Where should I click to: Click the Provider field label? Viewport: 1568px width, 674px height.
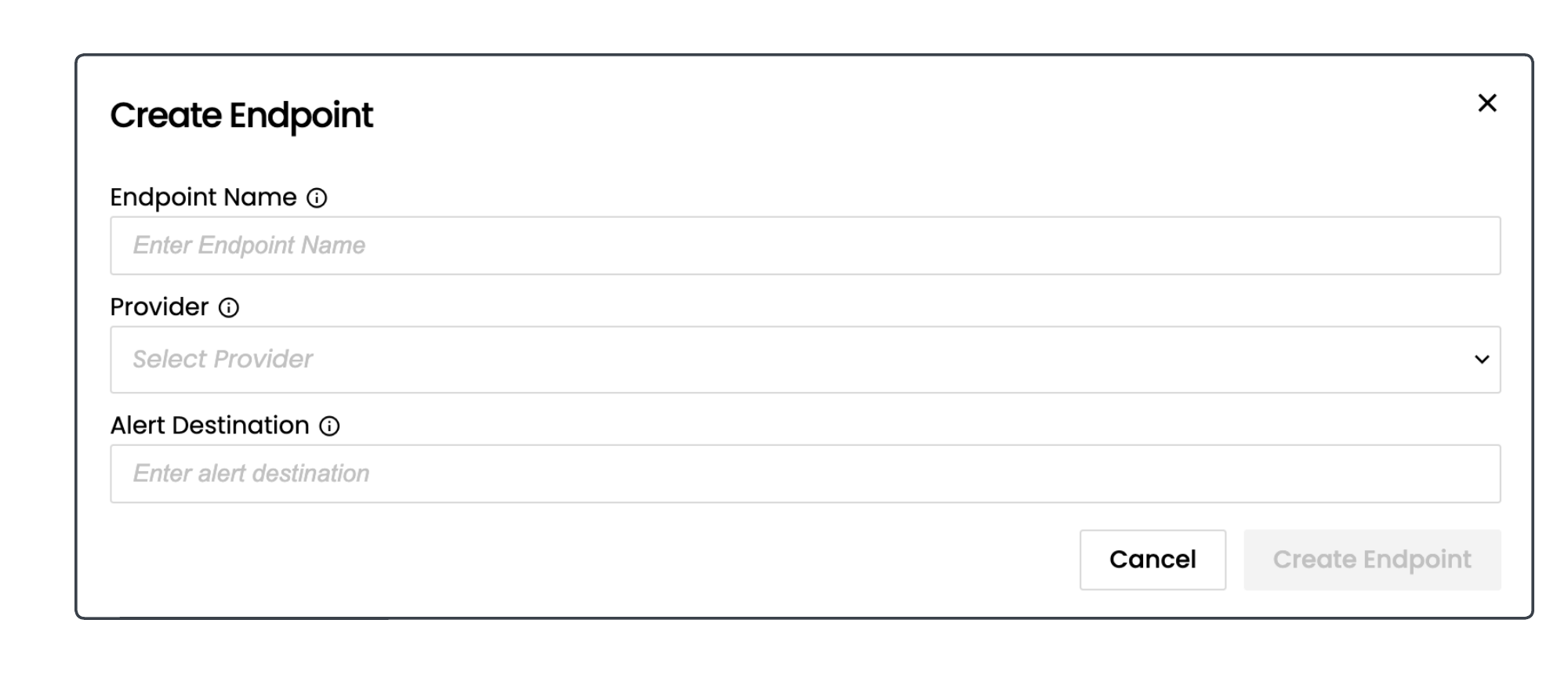159,307
